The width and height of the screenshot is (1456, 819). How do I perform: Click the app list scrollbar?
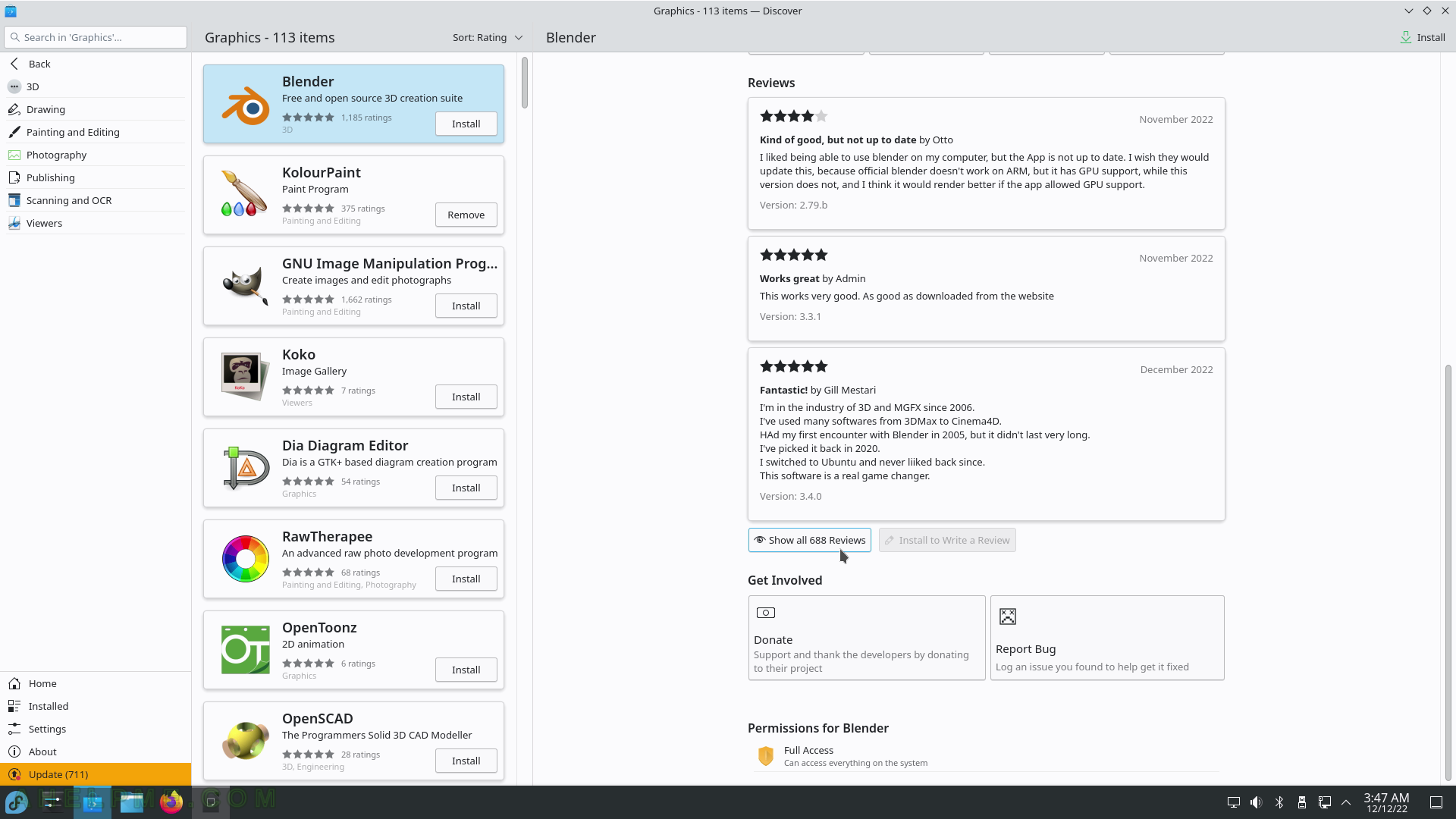click(525, 83)
